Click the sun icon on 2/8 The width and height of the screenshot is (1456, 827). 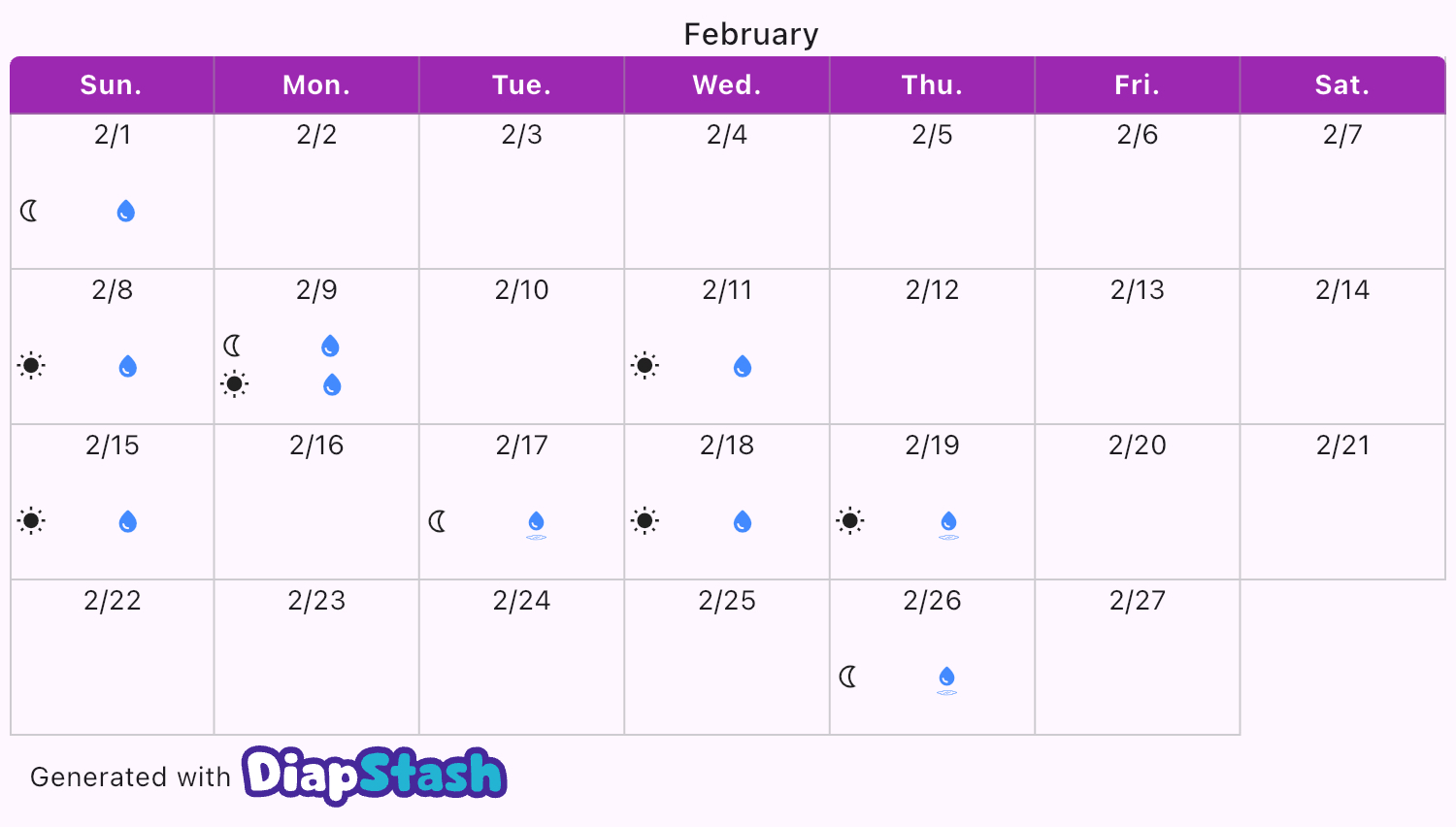31,366
